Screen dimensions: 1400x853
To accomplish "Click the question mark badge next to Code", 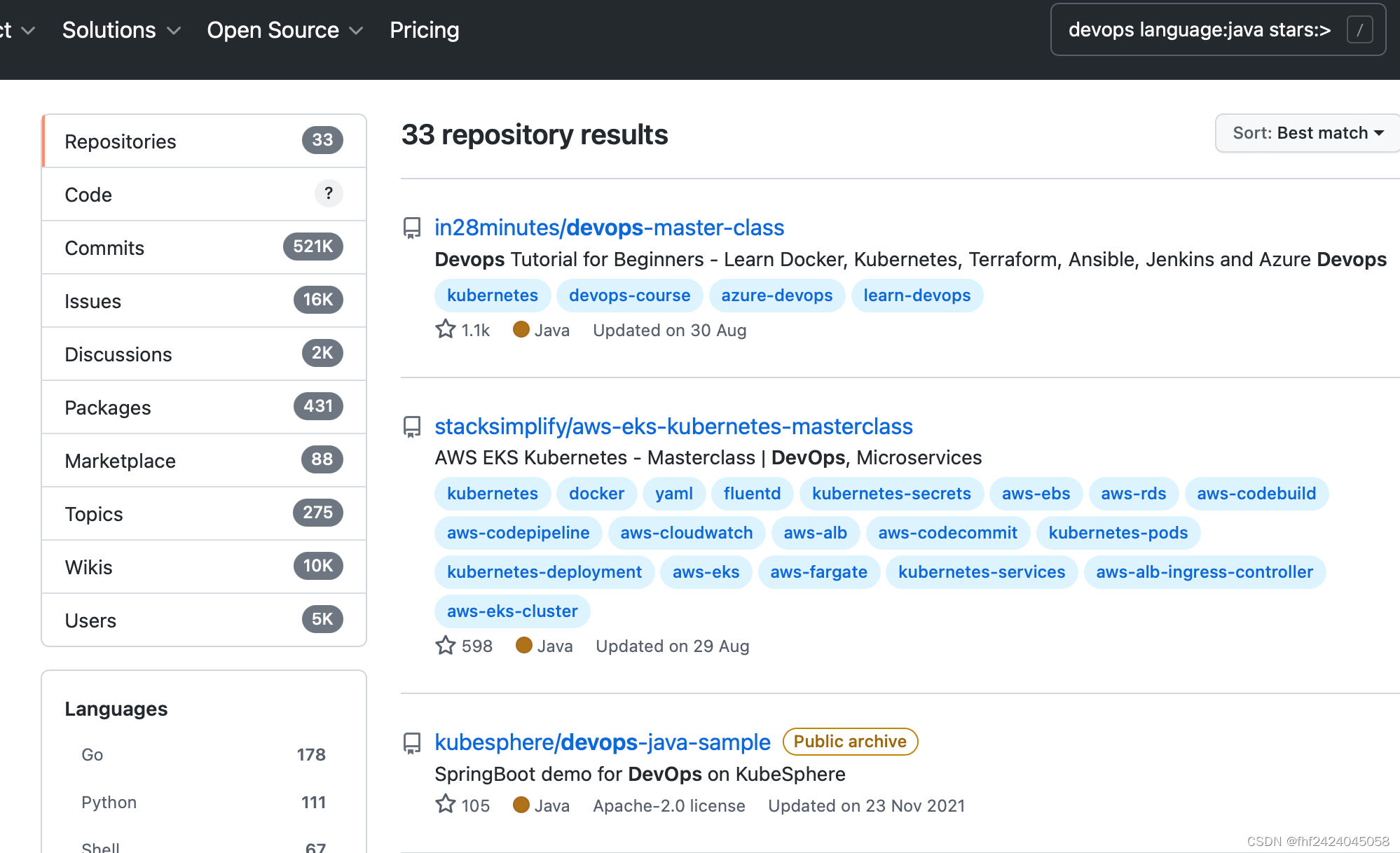I will [x=329, y=193].
